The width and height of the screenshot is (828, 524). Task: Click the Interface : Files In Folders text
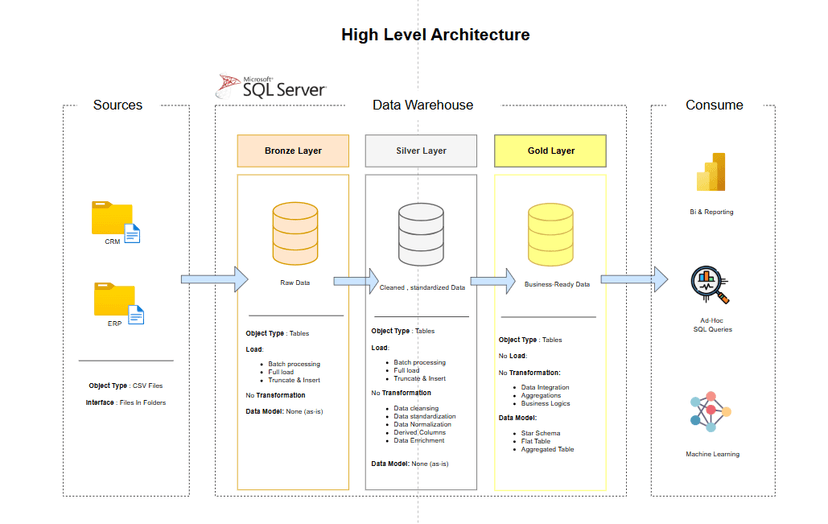tap(126, 403)
